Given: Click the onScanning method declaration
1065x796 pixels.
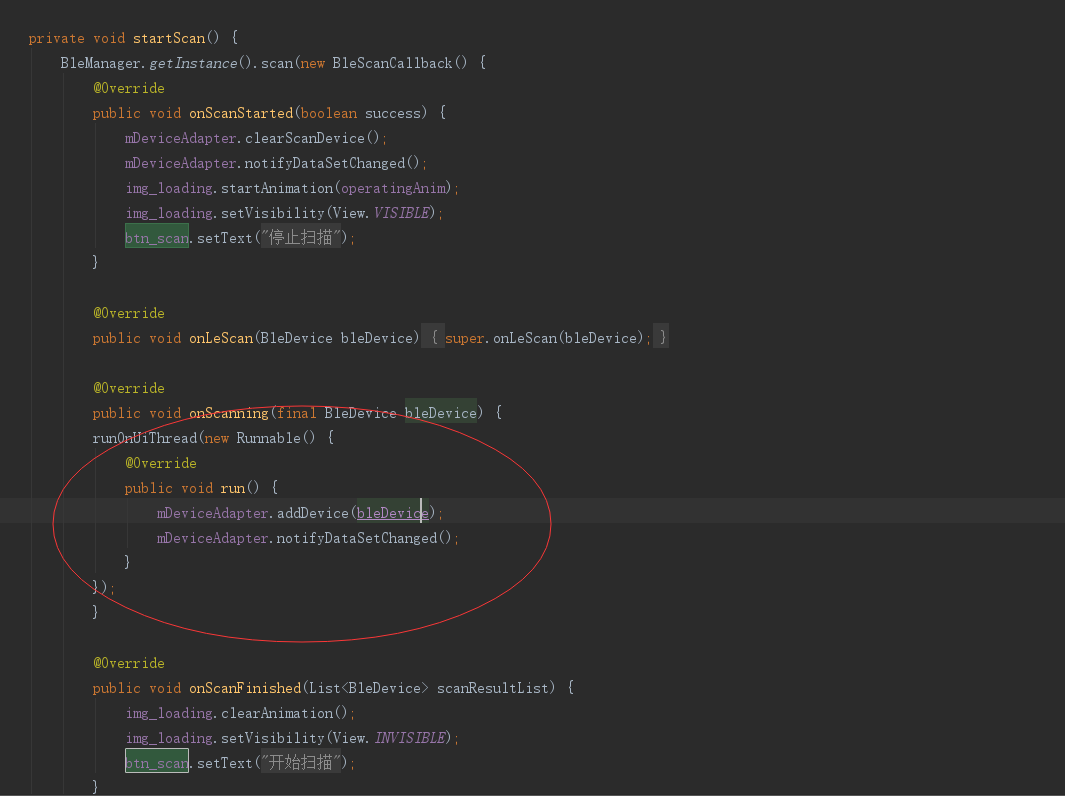Looking at the screenshot, I should 228,412.
